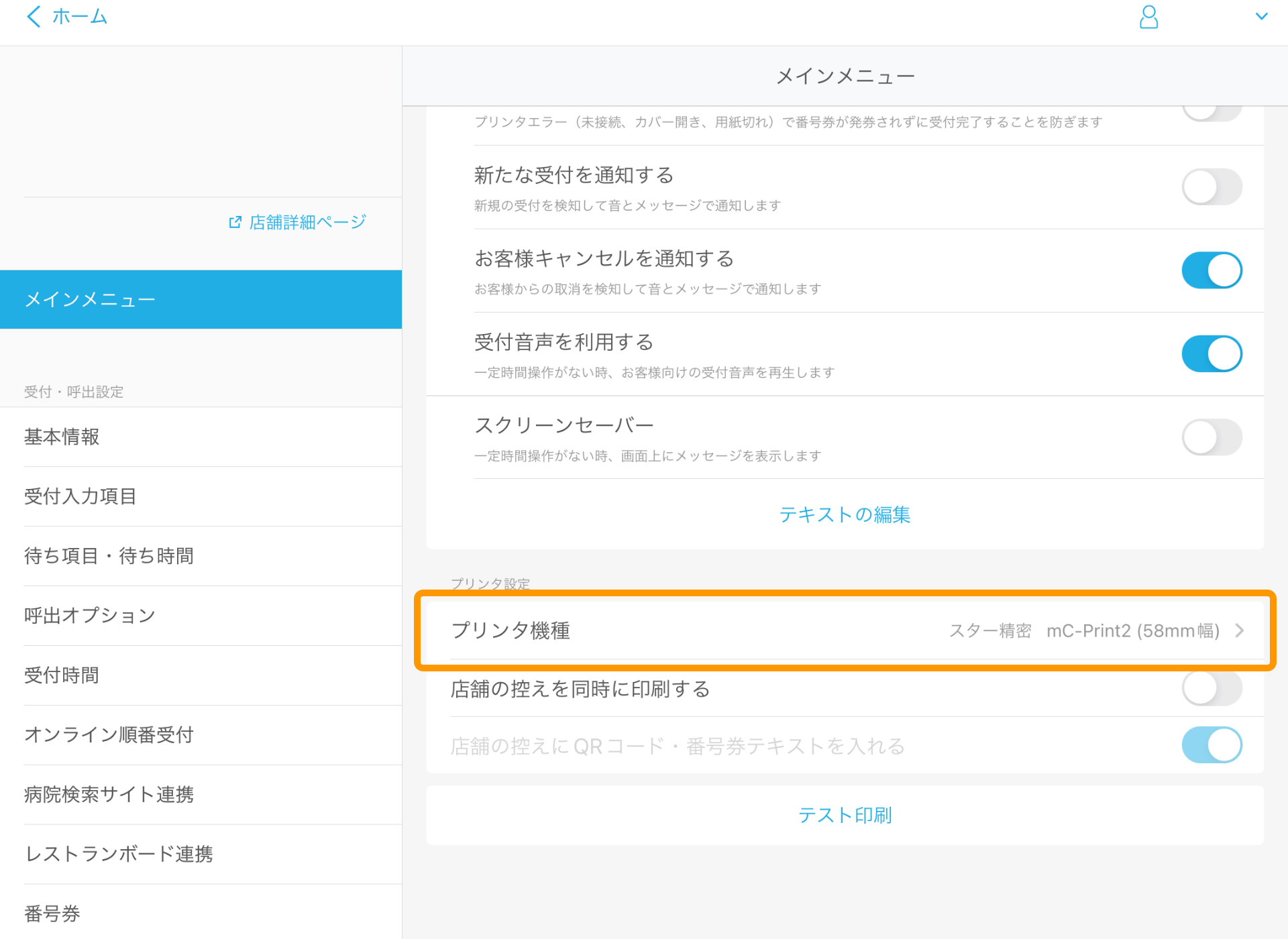Click the メインメニュー page header title
Viewport: 1288px width, 939px height.
point(845,76)
